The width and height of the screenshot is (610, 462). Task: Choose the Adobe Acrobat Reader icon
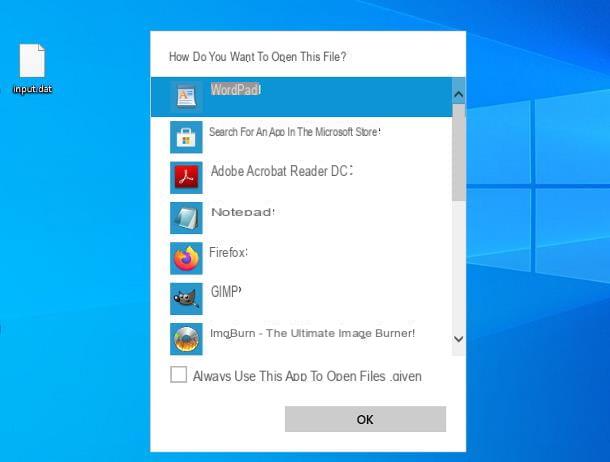click(x=186, y=177)
